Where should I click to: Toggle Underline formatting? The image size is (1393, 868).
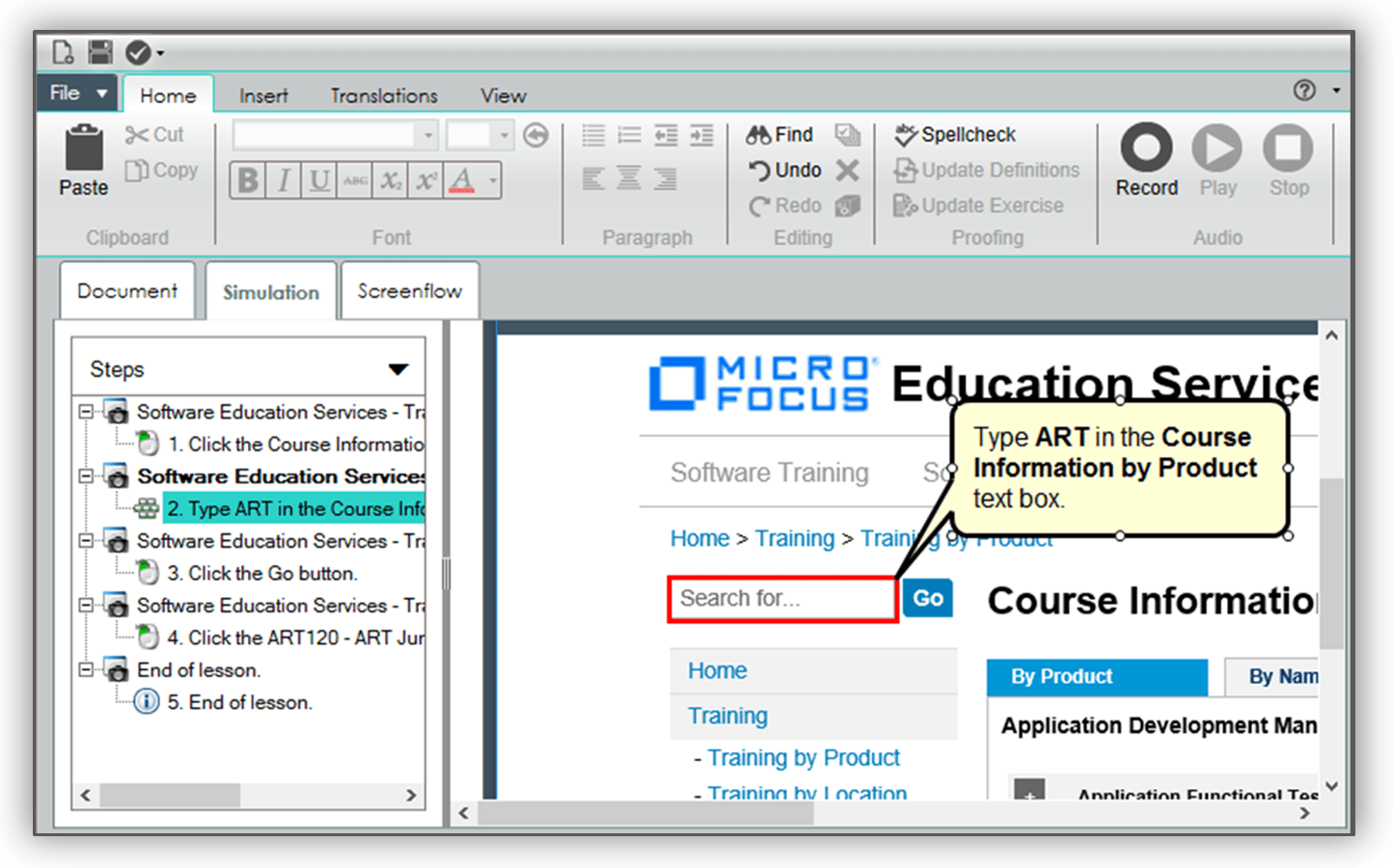point(319,180)
